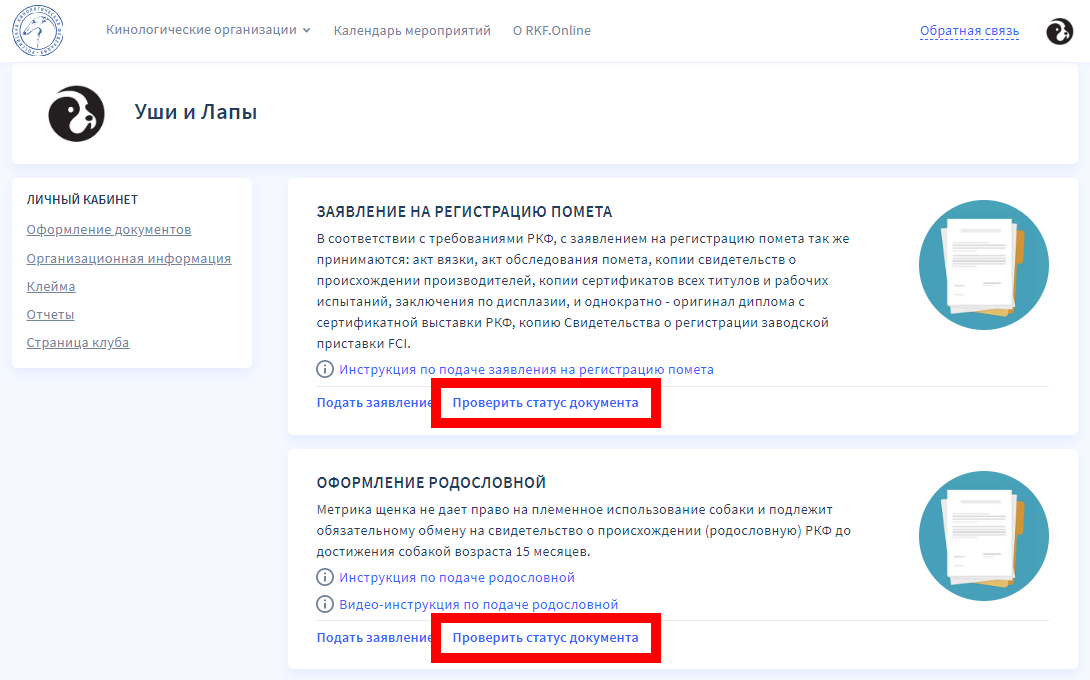The width and height of the screenshot is (1090, 680).
Task: Open Видео-инструкция по подаче родословной link
Action: [x=478, y=604]
